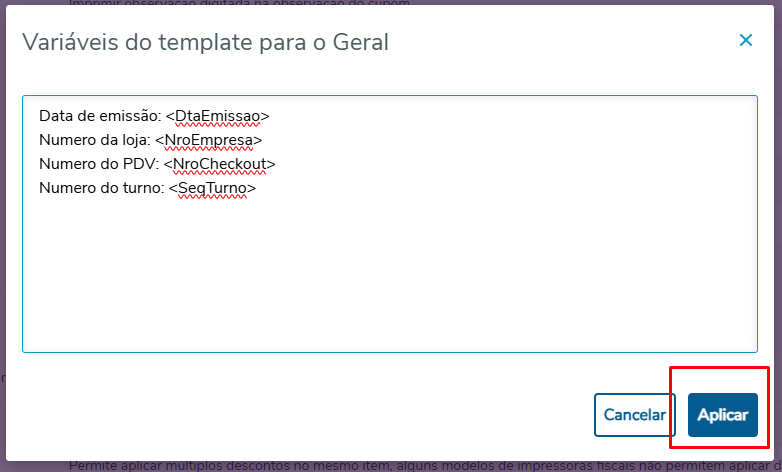Click the word 'Geral' in the dialog title

(360, 42)
